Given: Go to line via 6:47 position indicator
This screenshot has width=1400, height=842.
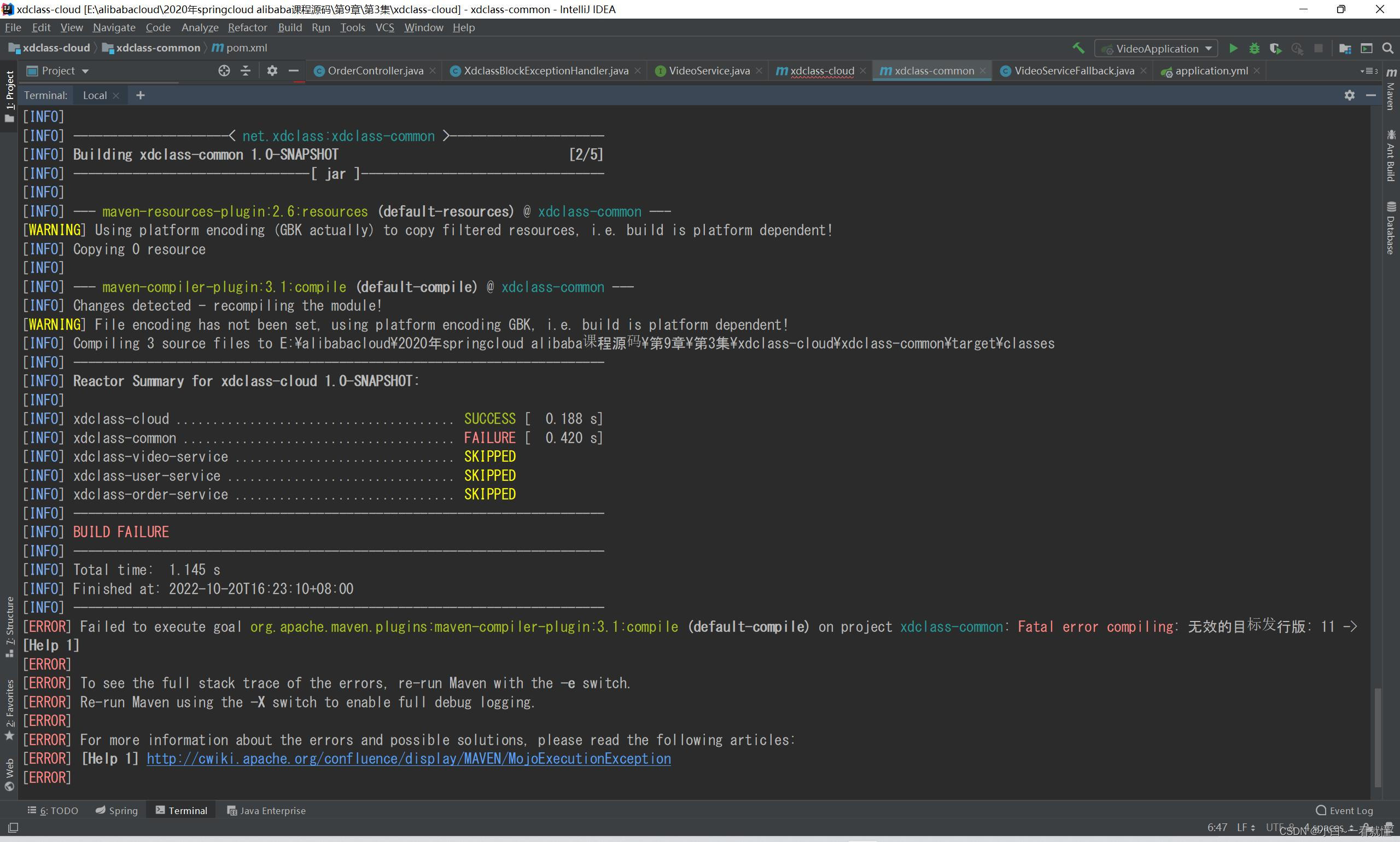Looking at the screenshot, I should pyautogui.click(x=1217, y=827).
